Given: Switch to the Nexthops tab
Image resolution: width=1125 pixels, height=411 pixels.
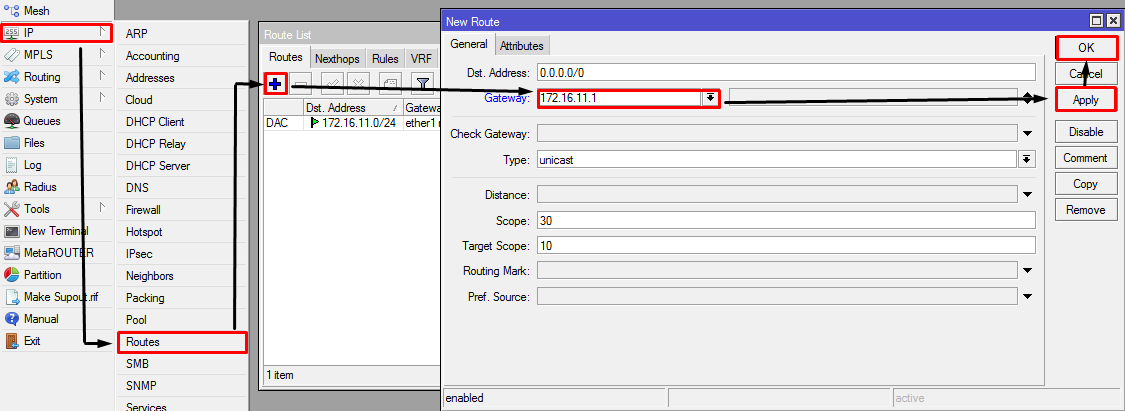Looking at the screenshot, I should pos(337,59).
